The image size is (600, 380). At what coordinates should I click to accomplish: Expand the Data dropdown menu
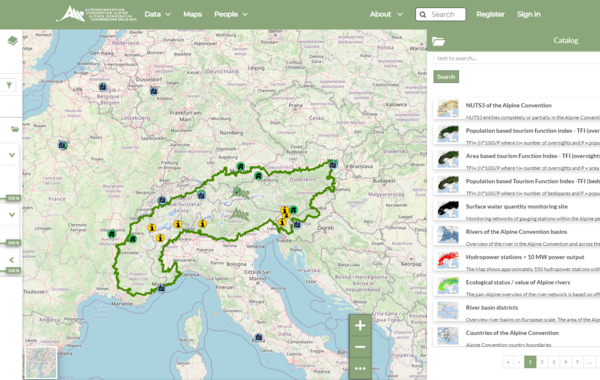(157, 14)
